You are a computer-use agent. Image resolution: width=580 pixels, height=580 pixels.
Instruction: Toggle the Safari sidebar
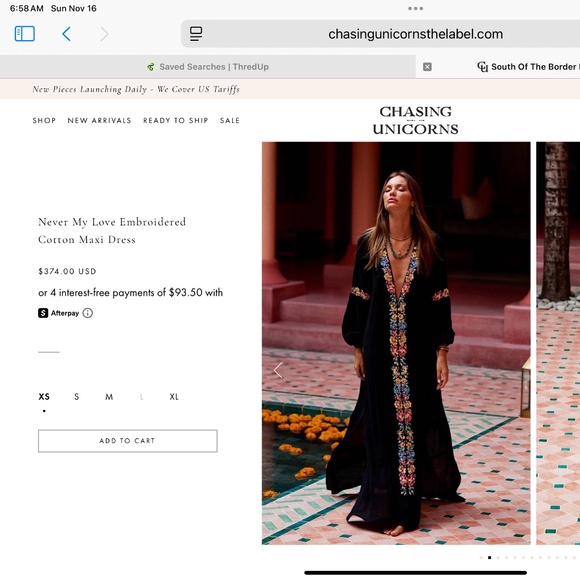(24, 34)
